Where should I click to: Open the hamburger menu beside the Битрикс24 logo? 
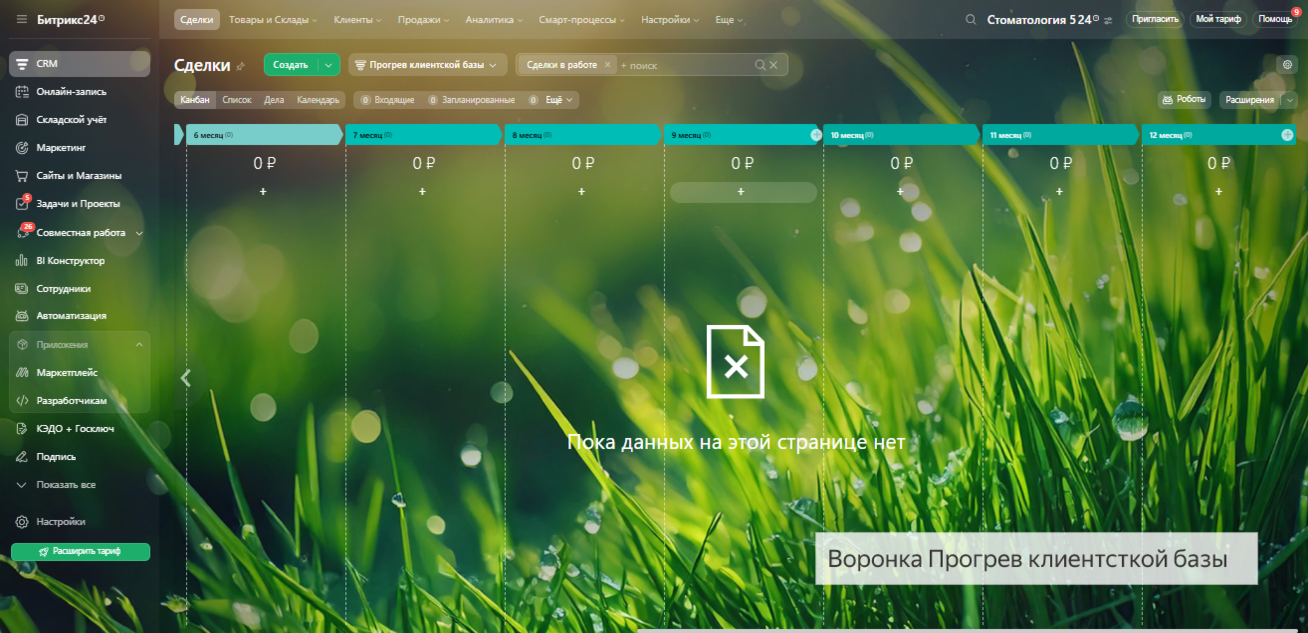(x=22, y=19)
